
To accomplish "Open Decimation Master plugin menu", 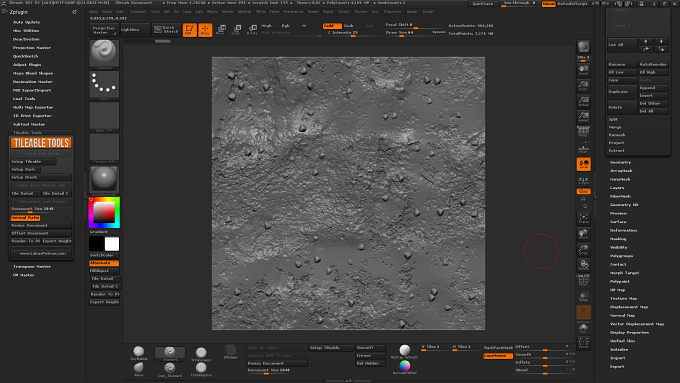I will pyautogui.click(x=33, y=82).
